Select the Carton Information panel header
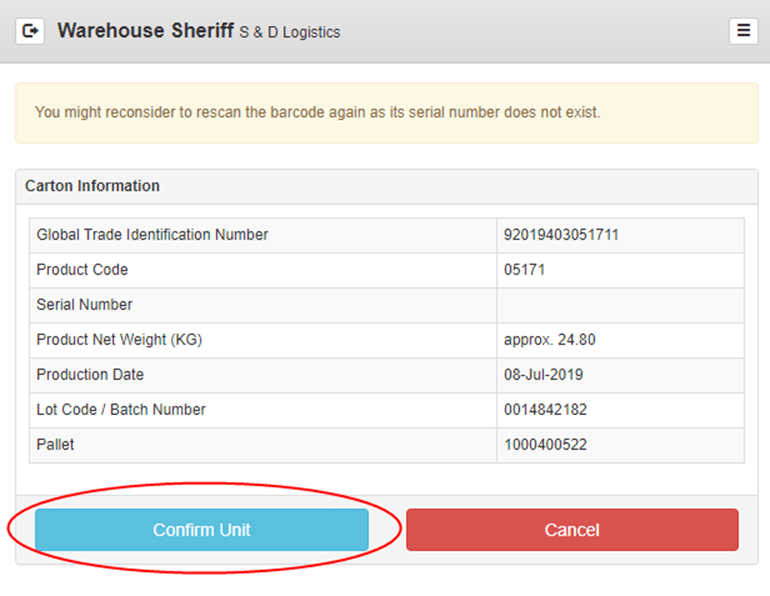 92,186
